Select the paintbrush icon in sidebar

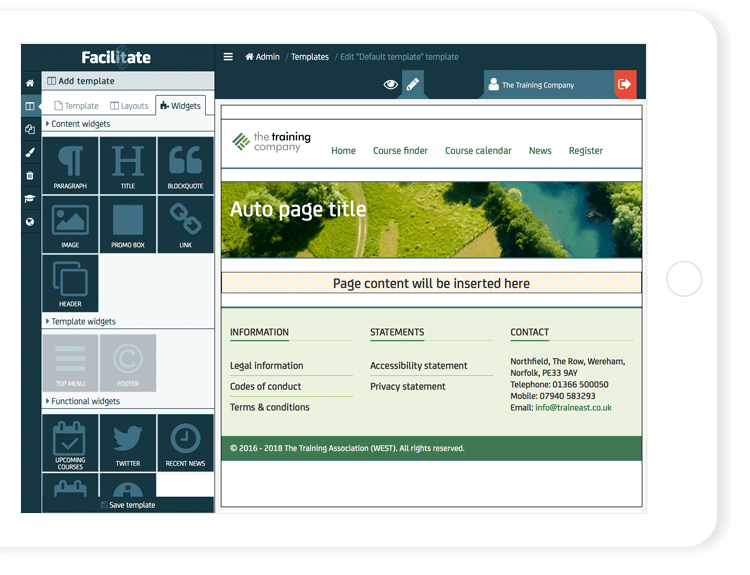(x=30, y=153)
